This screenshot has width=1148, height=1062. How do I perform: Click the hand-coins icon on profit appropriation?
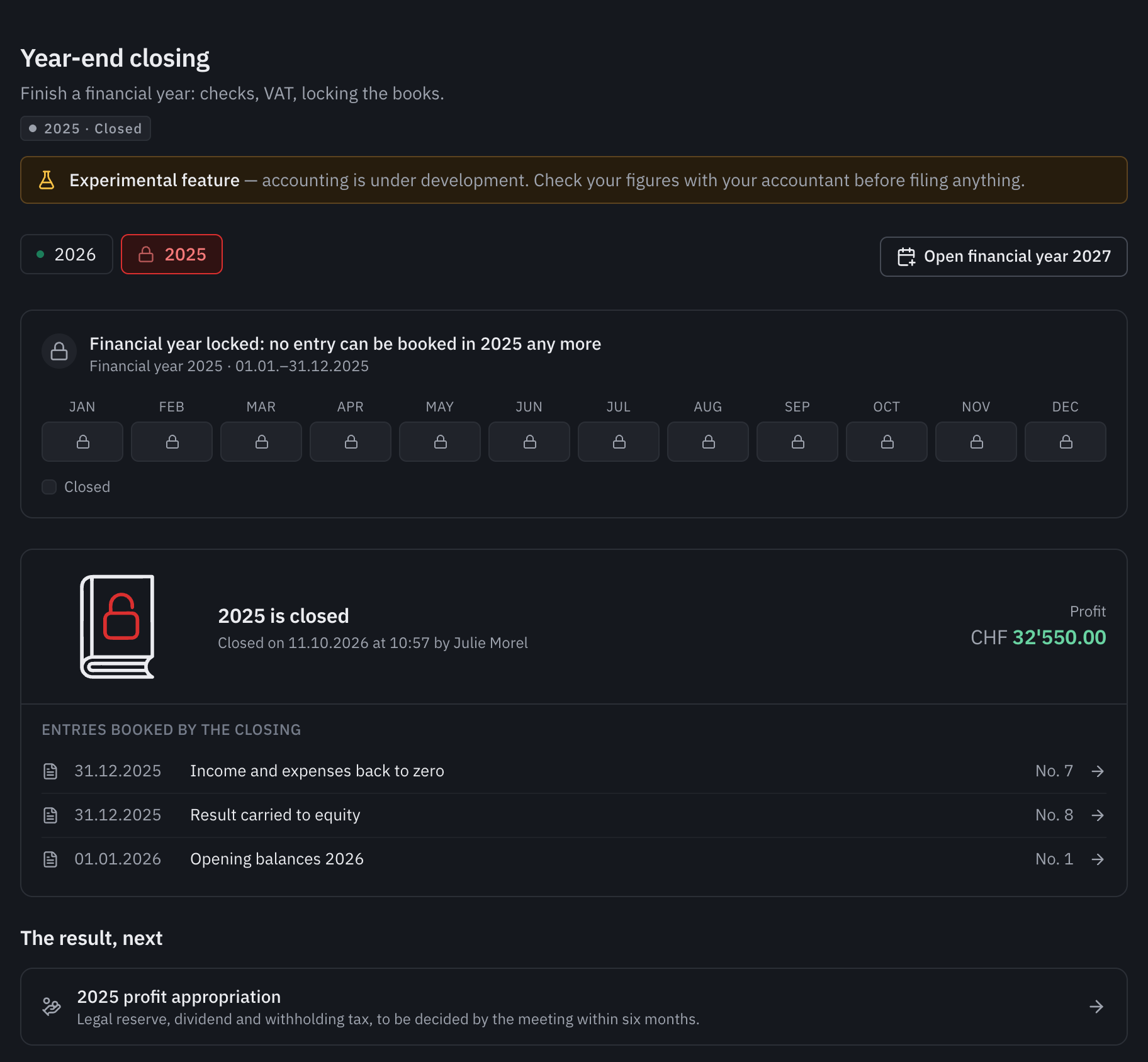point(52,1007)
